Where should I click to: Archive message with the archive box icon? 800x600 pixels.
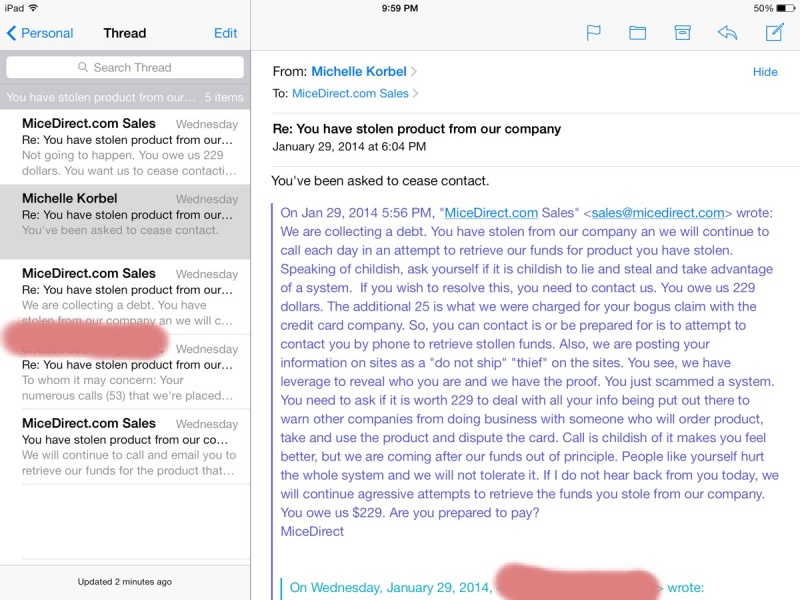coord(683,33)
